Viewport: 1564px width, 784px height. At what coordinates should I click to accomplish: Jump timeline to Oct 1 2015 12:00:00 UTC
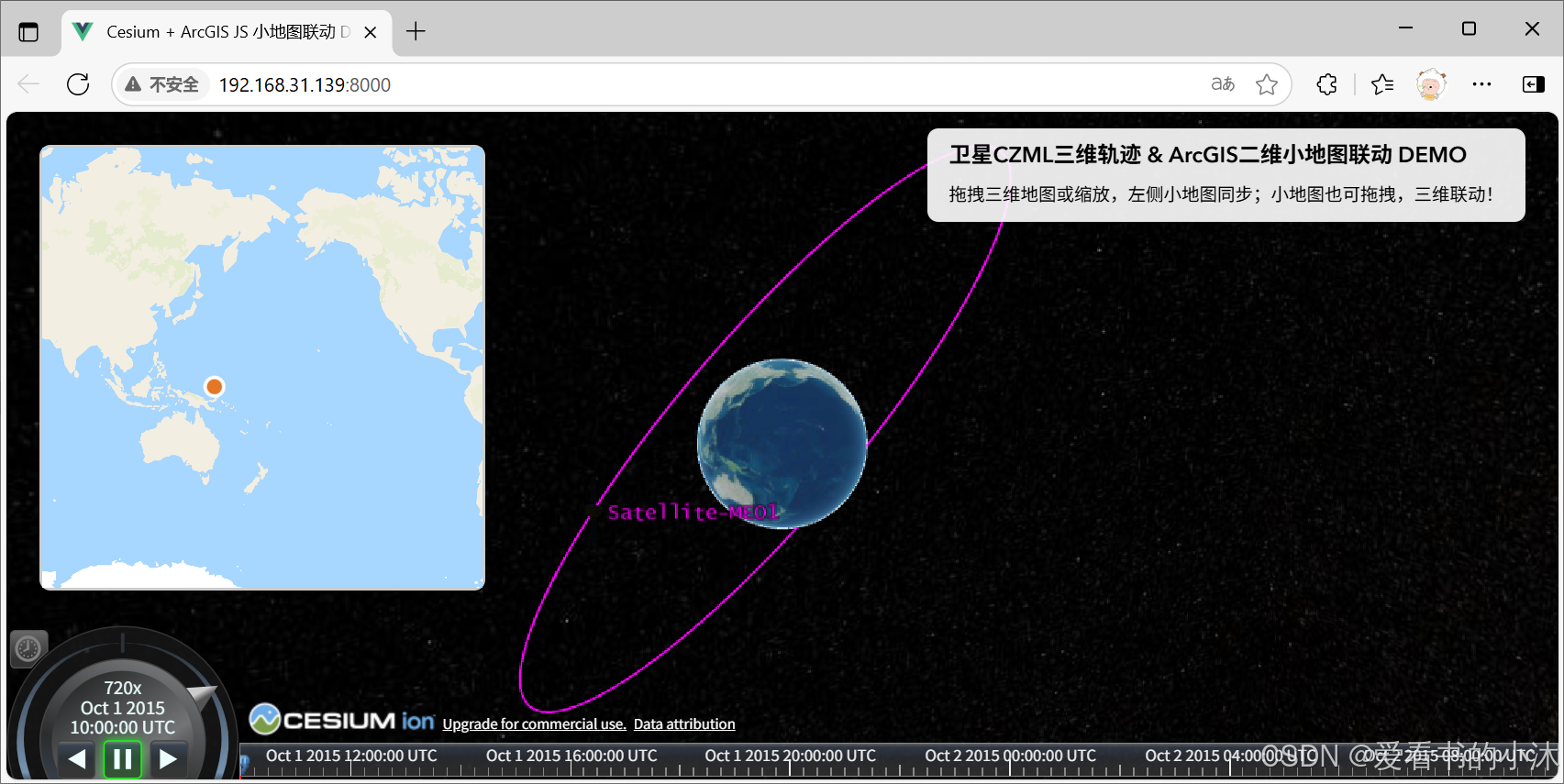pyautogui.click(x=350, y=756)
